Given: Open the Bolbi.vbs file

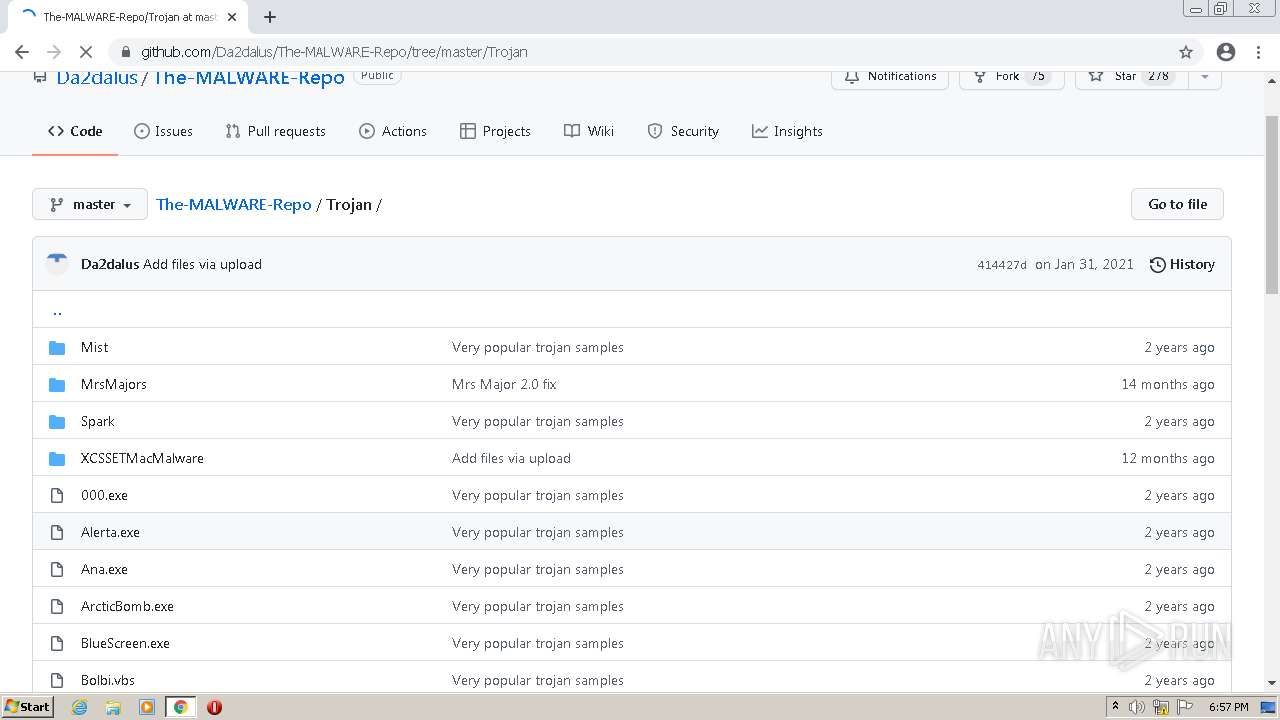Looking at the screenshot, I should [108, 681].
